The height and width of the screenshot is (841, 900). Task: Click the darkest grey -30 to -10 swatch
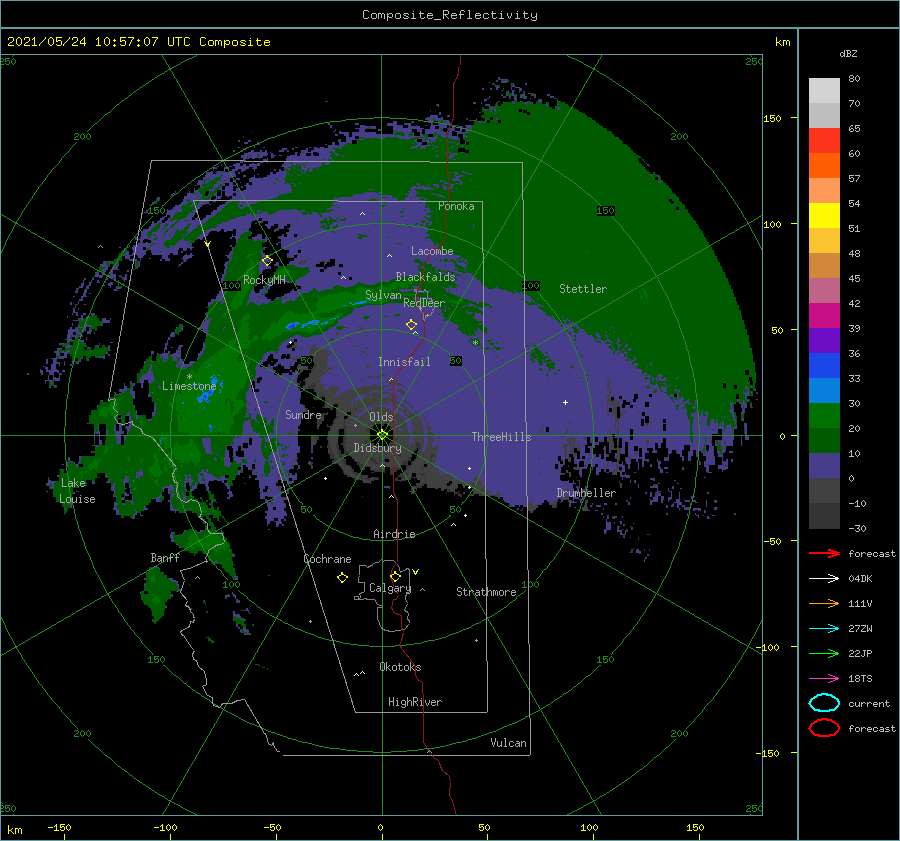click(x=824, y=516)
